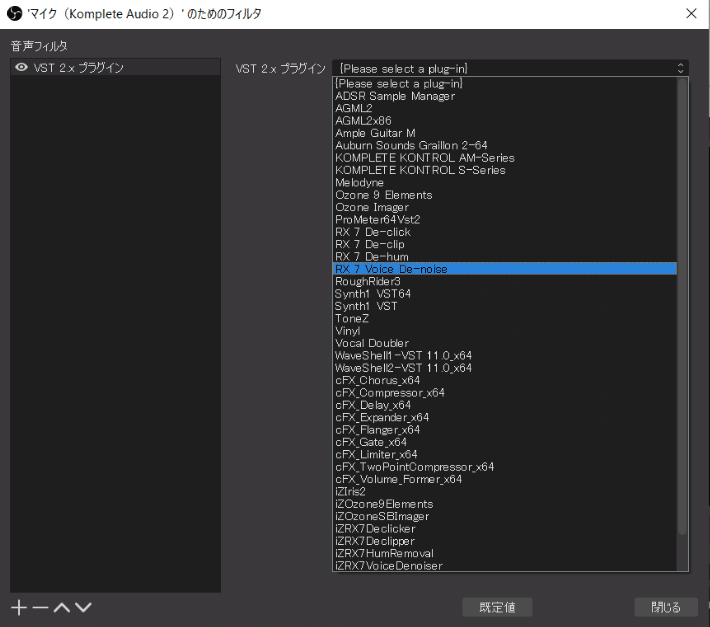Choose cFX_Chorus_x64

point(505,380)
